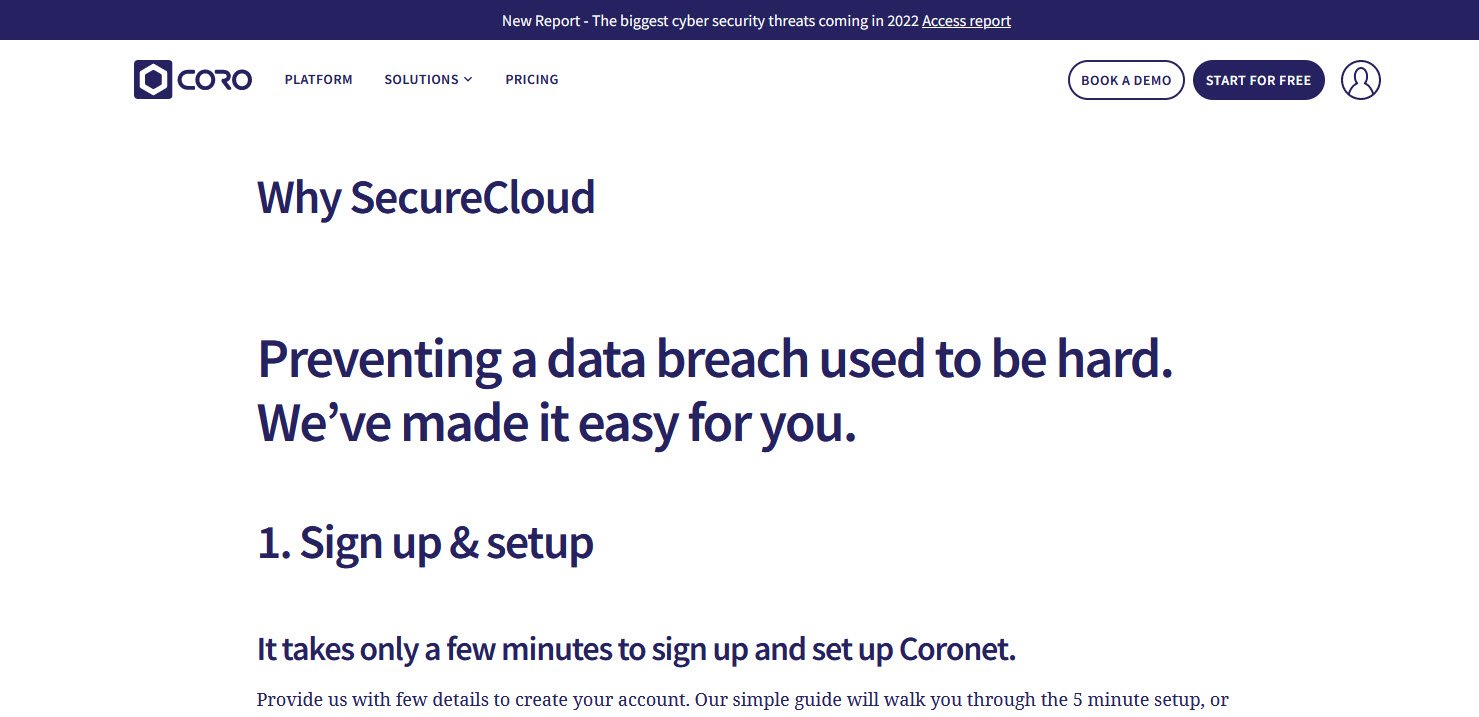Image resolution: width=1479 pixels, height=717 pixels.
Task: Follow the Access report link
Action: [966, 21]
